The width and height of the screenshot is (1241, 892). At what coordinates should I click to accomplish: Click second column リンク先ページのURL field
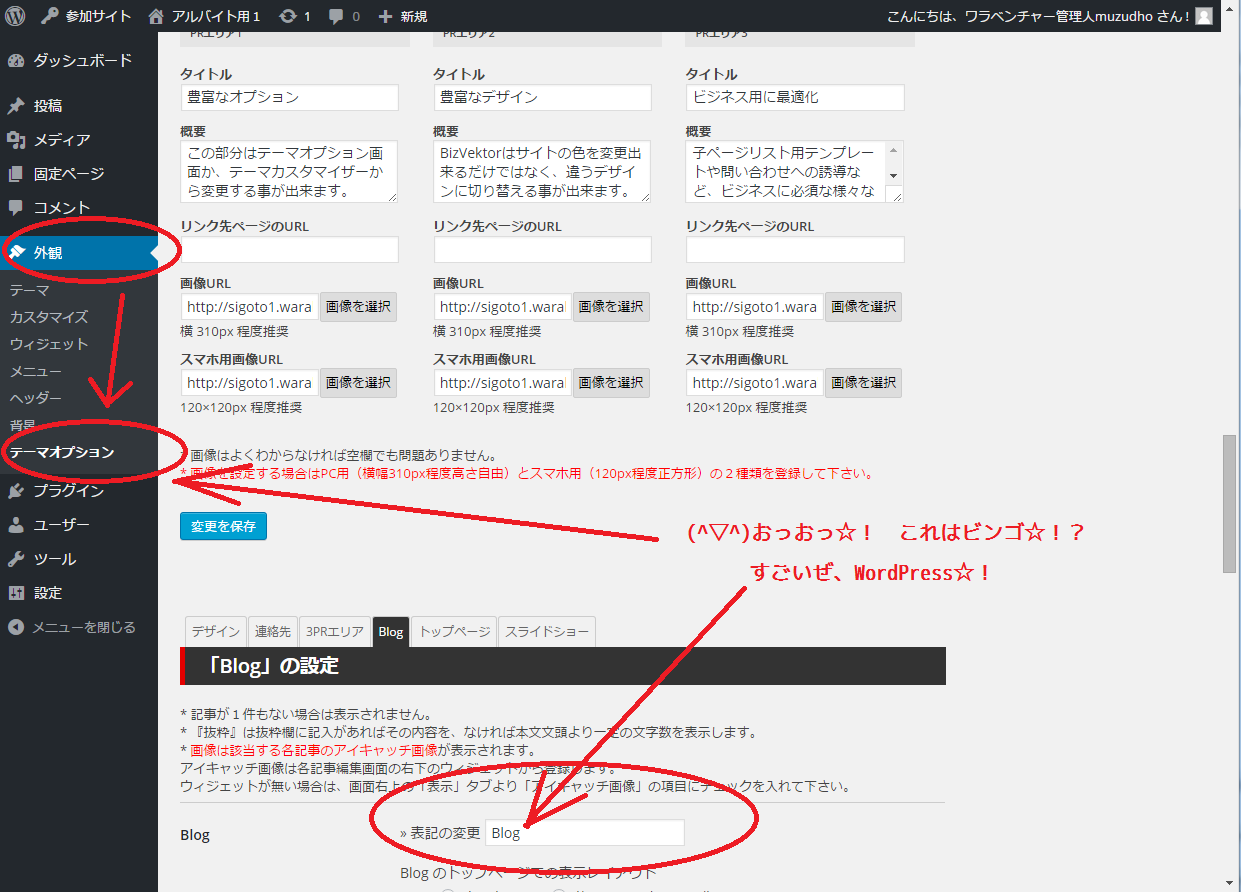pos(543,249)
